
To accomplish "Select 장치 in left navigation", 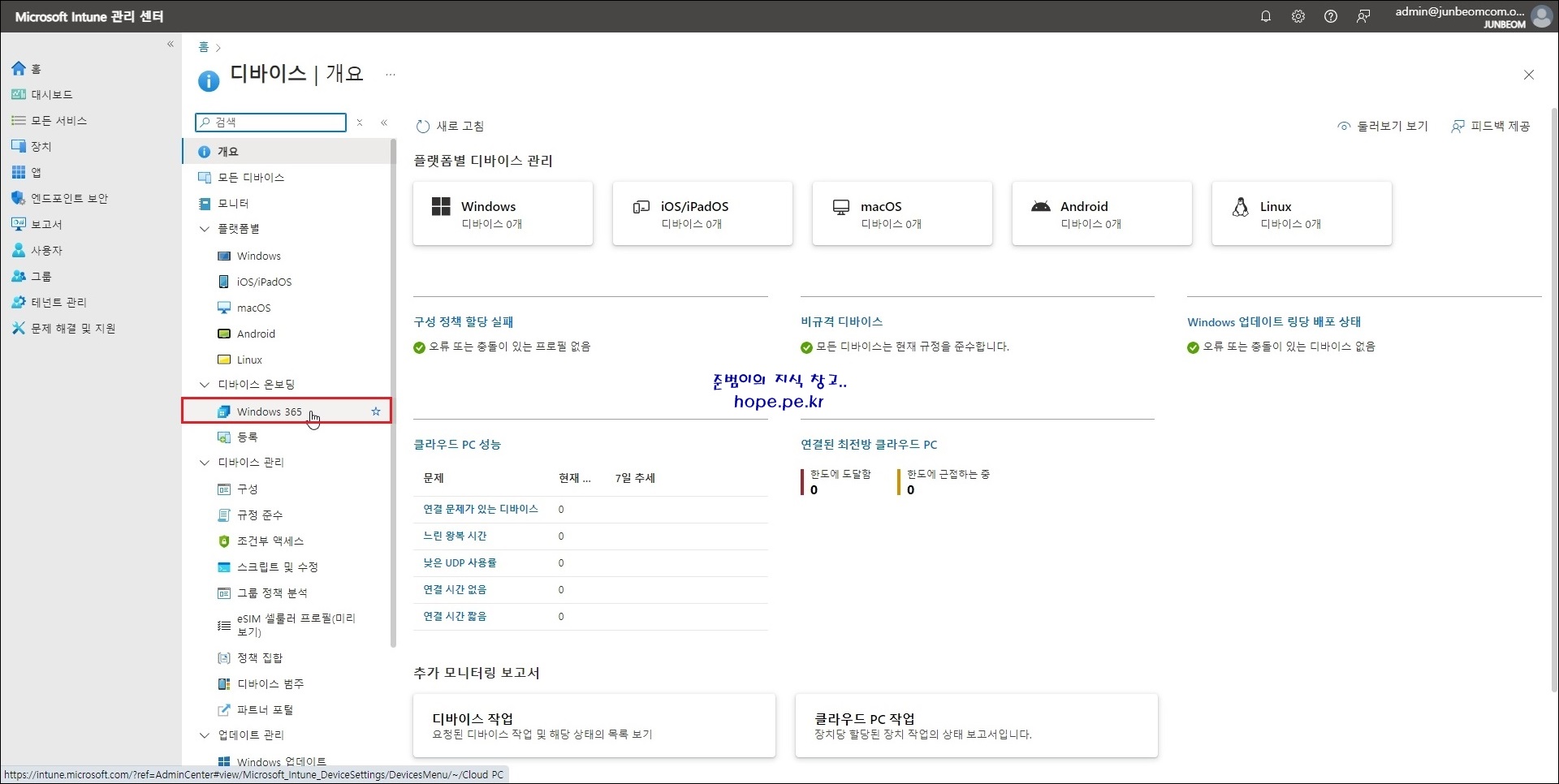I will 32,147.
